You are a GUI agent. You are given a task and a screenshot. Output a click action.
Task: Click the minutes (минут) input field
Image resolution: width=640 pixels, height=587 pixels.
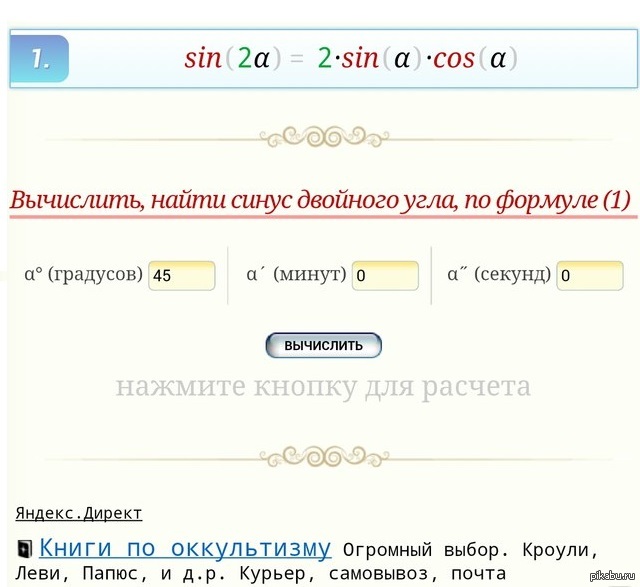(x=385, y=276)
